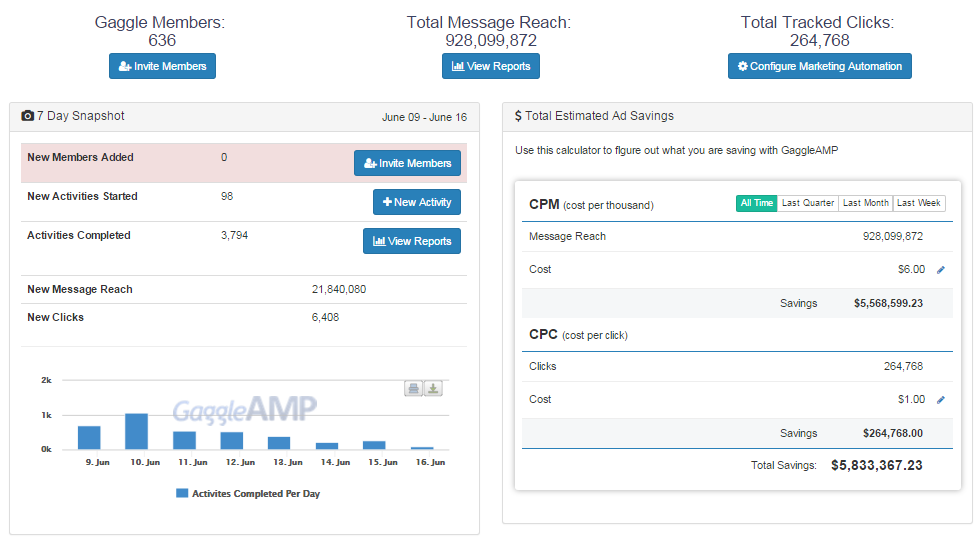Click Configure Marketing Automation button
This screenshot has width=978, height=542.
(x=820, y=66)
